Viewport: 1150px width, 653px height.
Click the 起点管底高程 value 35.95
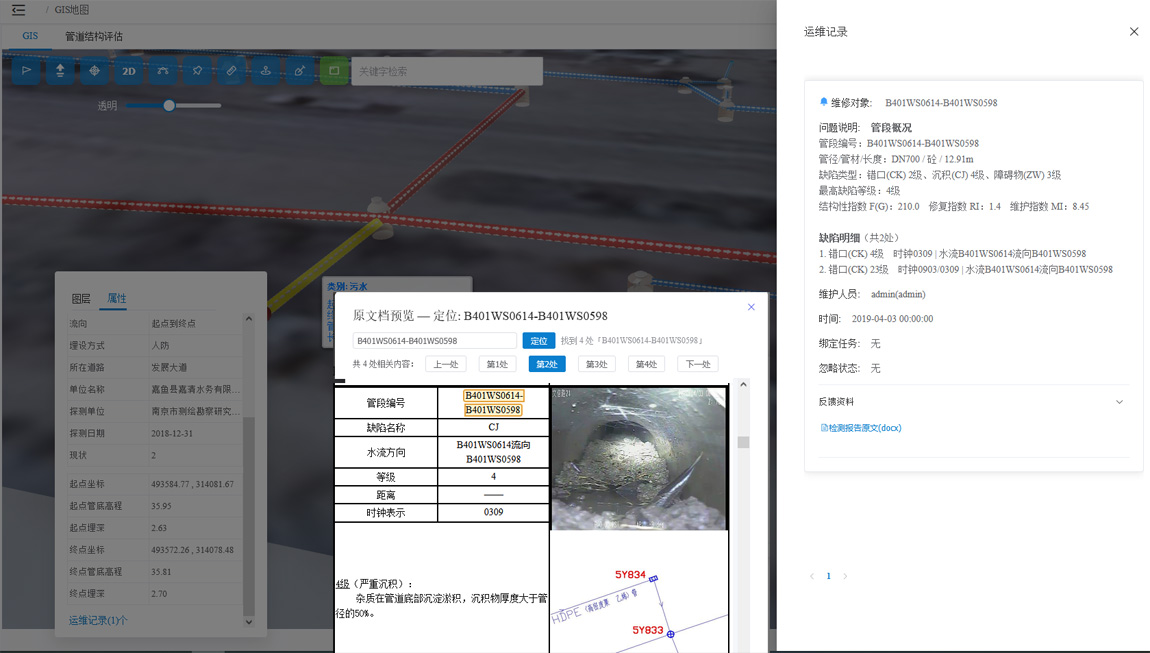(161, 506)
